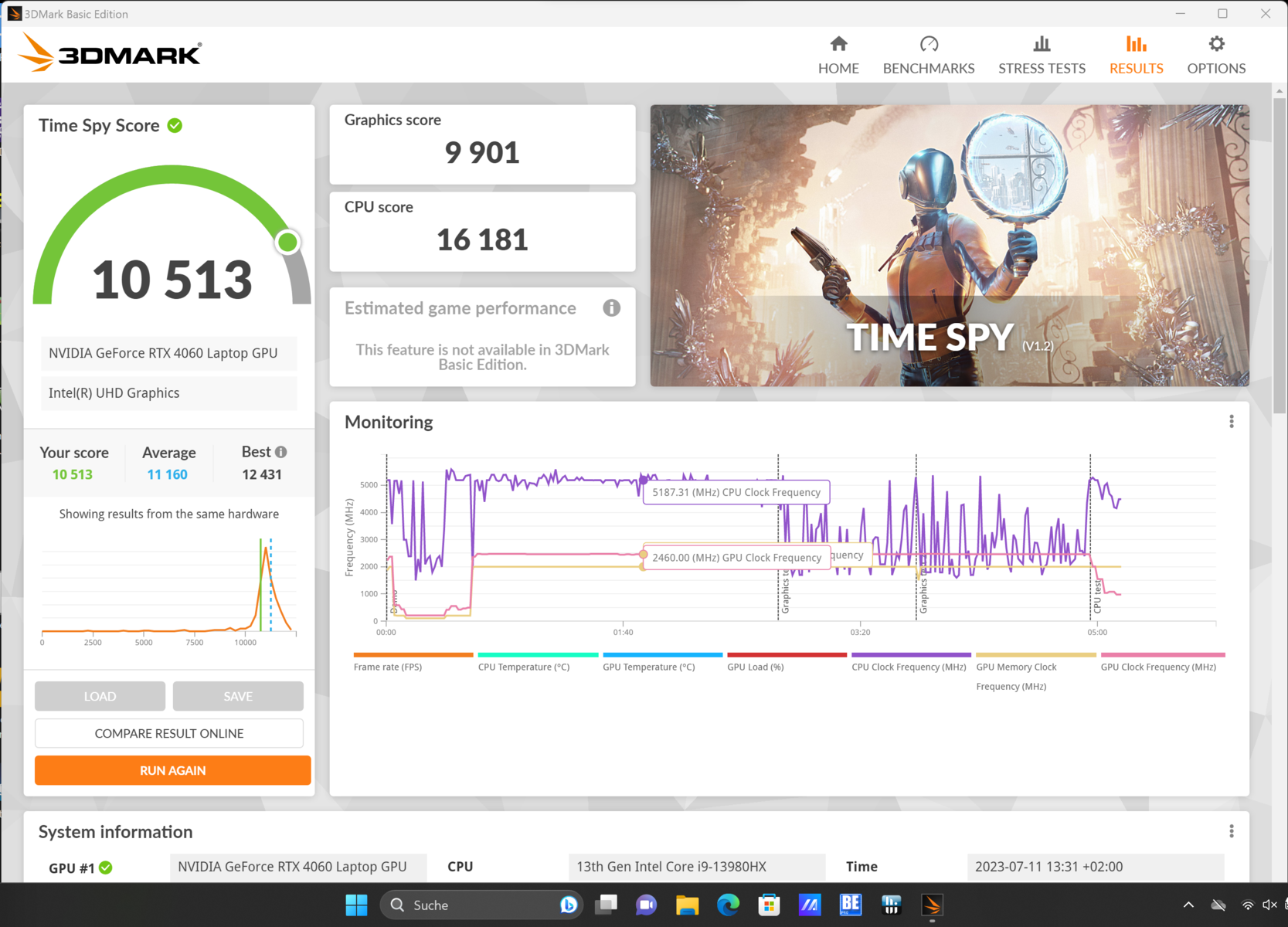Image resolution: width=1288 pixels, height=927 pixels.
Task: Open Stress Tests via bar chart icon
Action: 1042,44
